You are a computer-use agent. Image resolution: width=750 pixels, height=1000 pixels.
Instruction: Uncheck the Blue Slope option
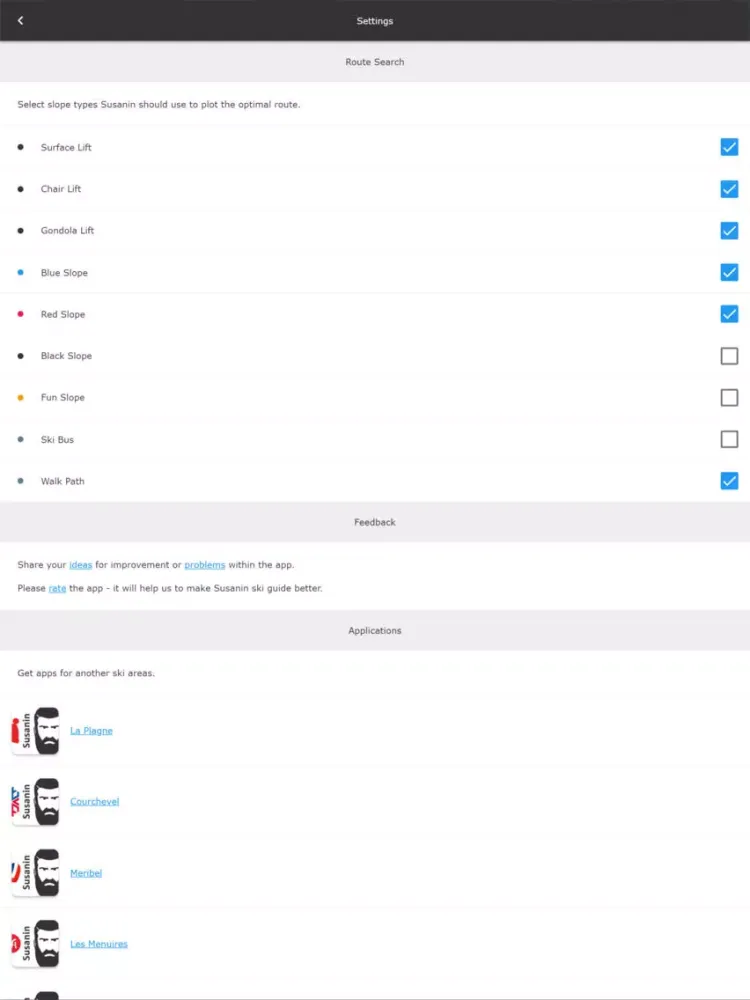click(x=729, y=272)
